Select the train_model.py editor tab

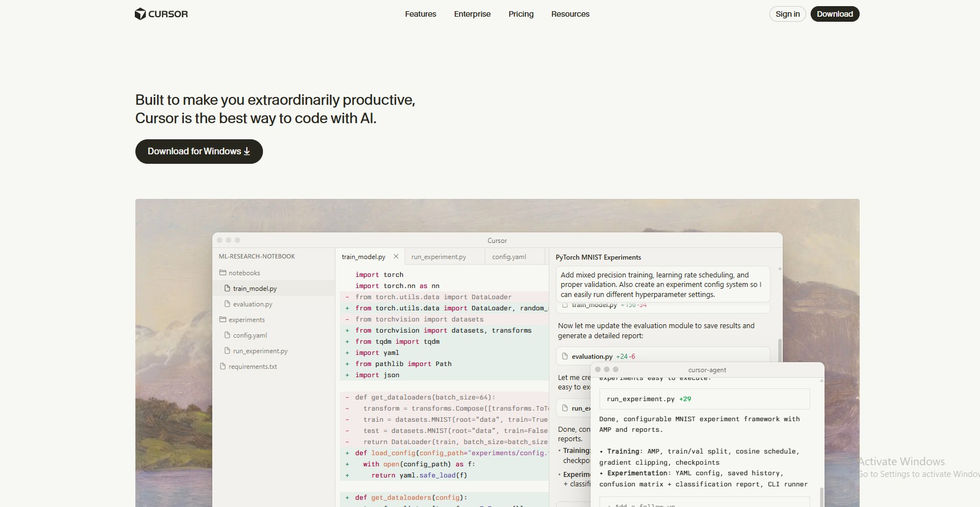coord(364,257)
